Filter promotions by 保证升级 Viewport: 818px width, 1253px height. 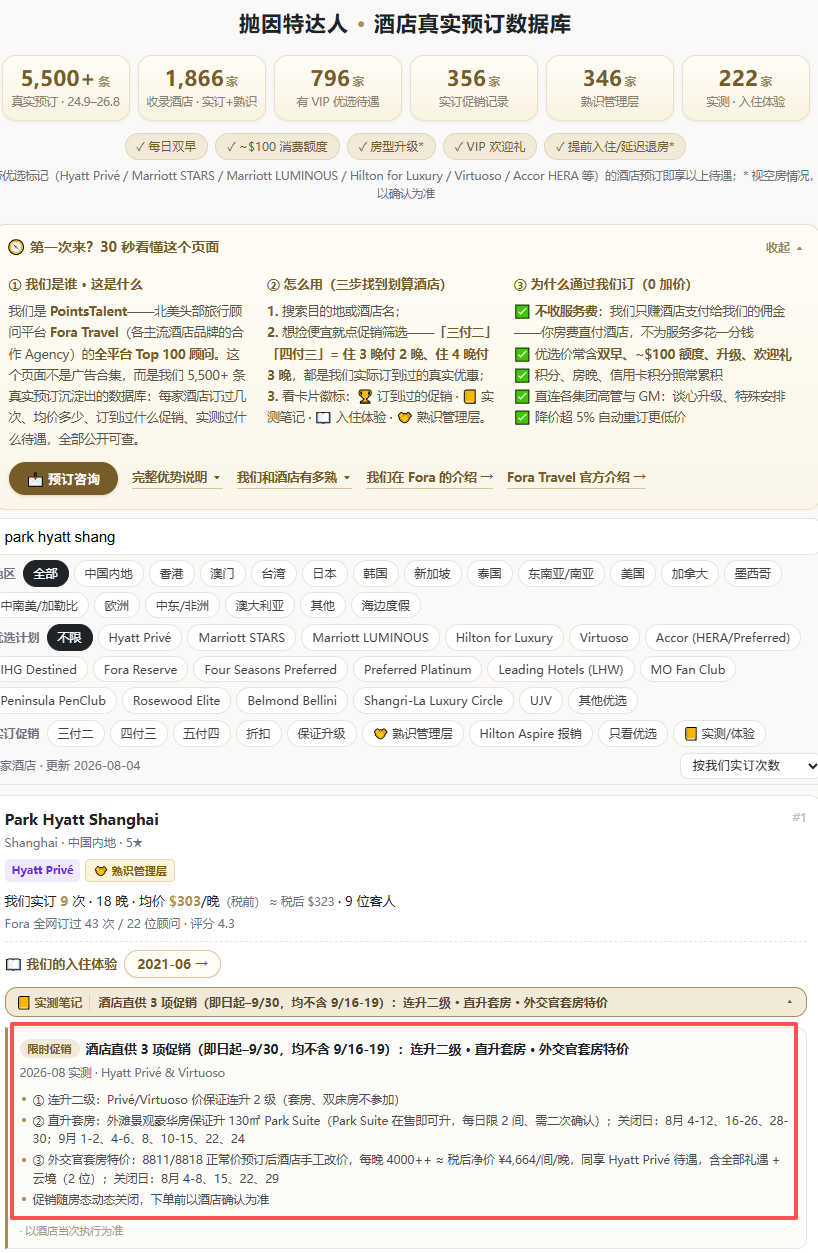click(x=322, y=733)
